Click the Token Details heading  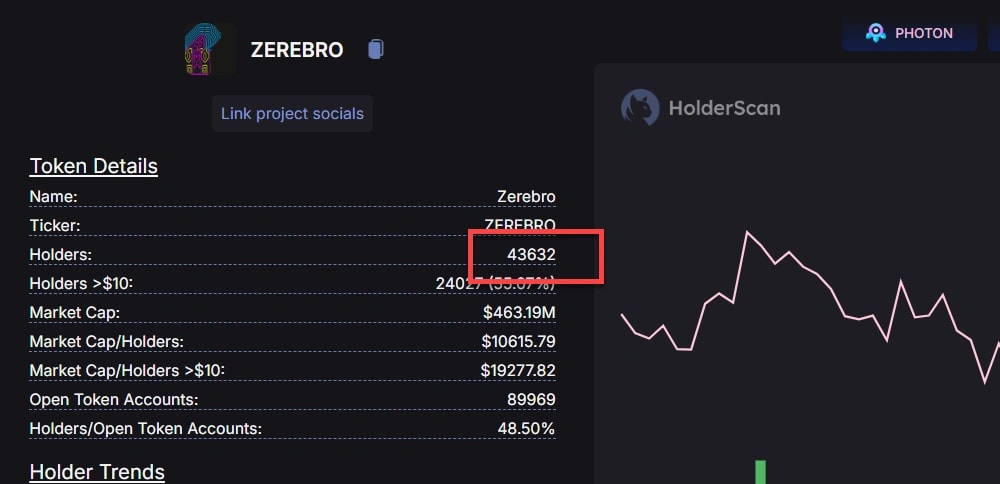(x=94, y=166)
